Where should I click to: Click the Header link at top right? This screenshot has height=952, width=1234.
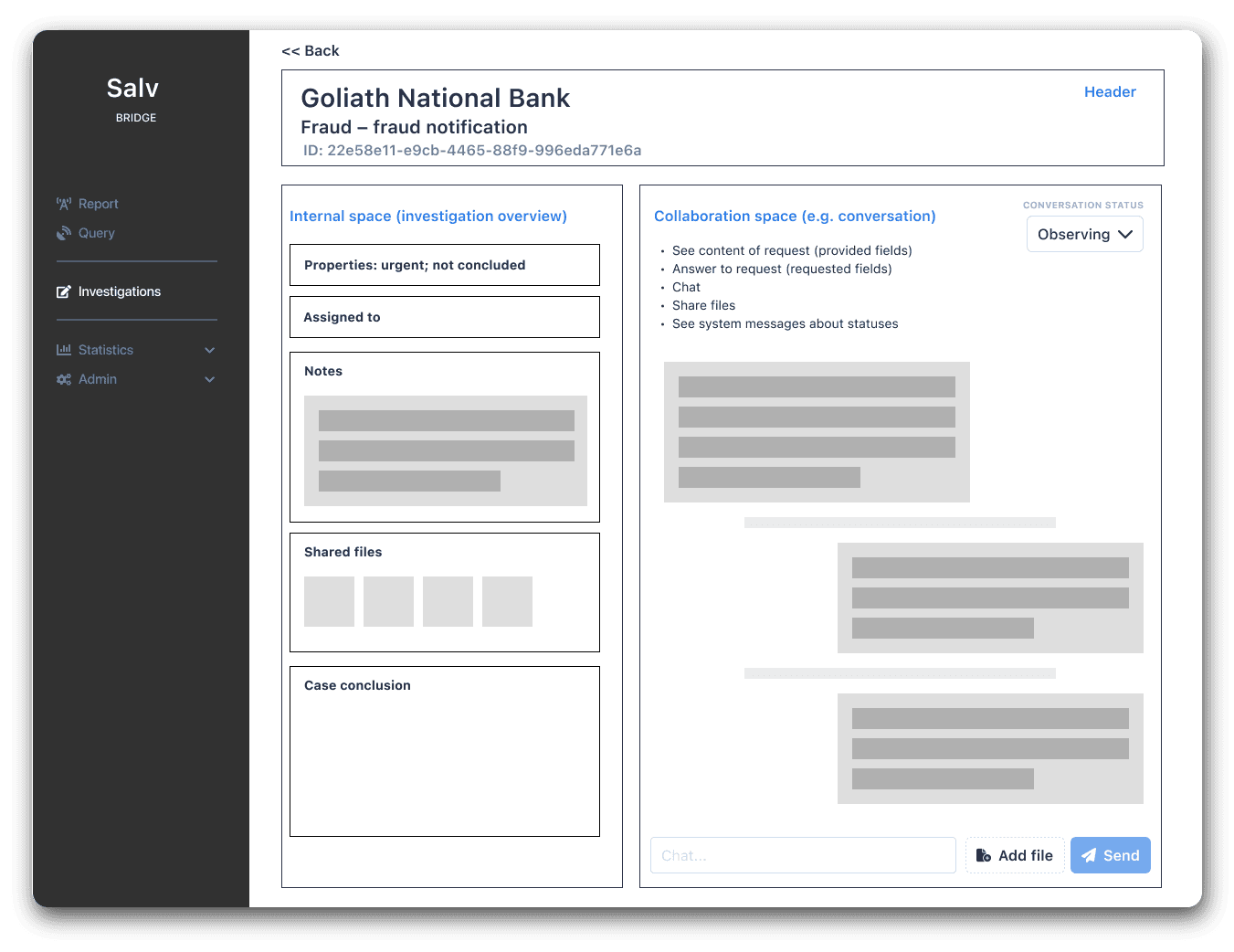[1110, 92]
